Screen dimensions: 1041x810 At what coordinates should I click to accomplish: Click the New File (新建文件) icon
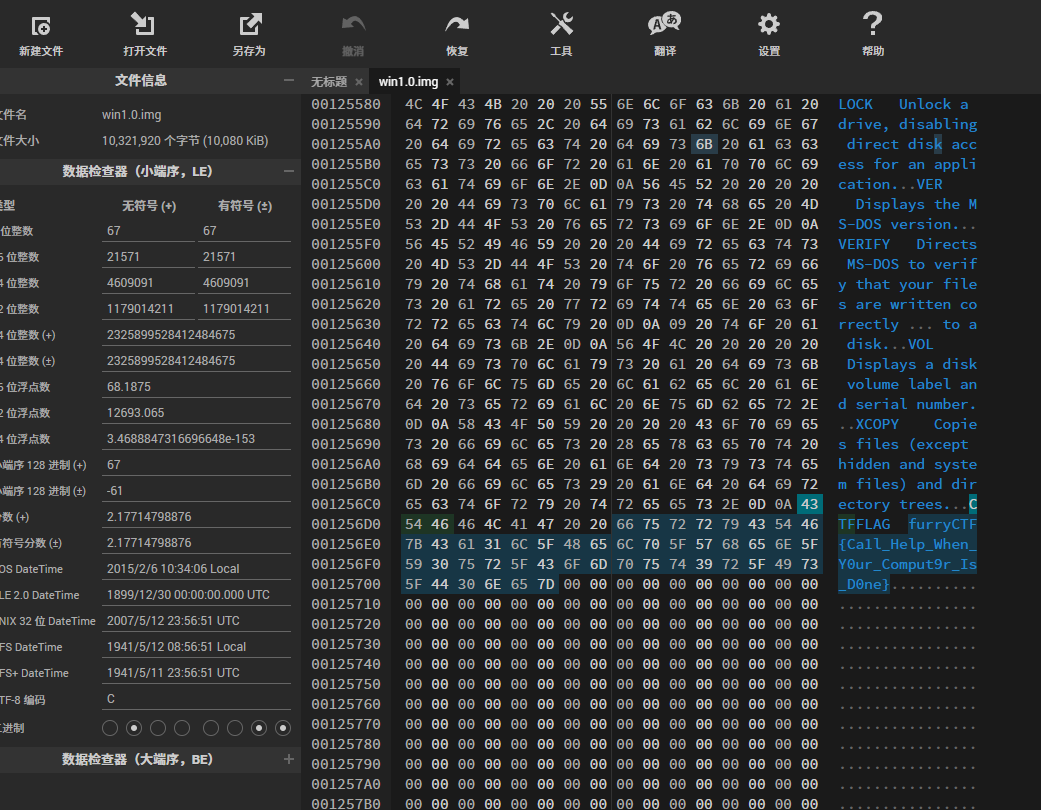coord(41,26)
